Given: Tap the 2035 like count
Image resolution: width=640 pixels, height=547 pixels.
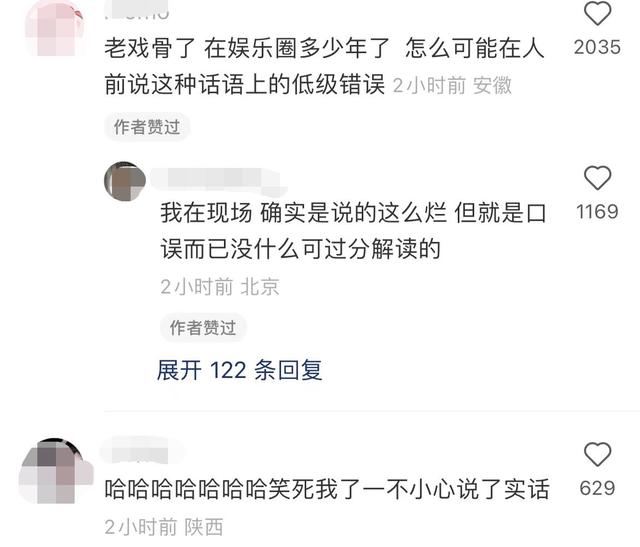Looking at the screenshot, I should (597, 47).
